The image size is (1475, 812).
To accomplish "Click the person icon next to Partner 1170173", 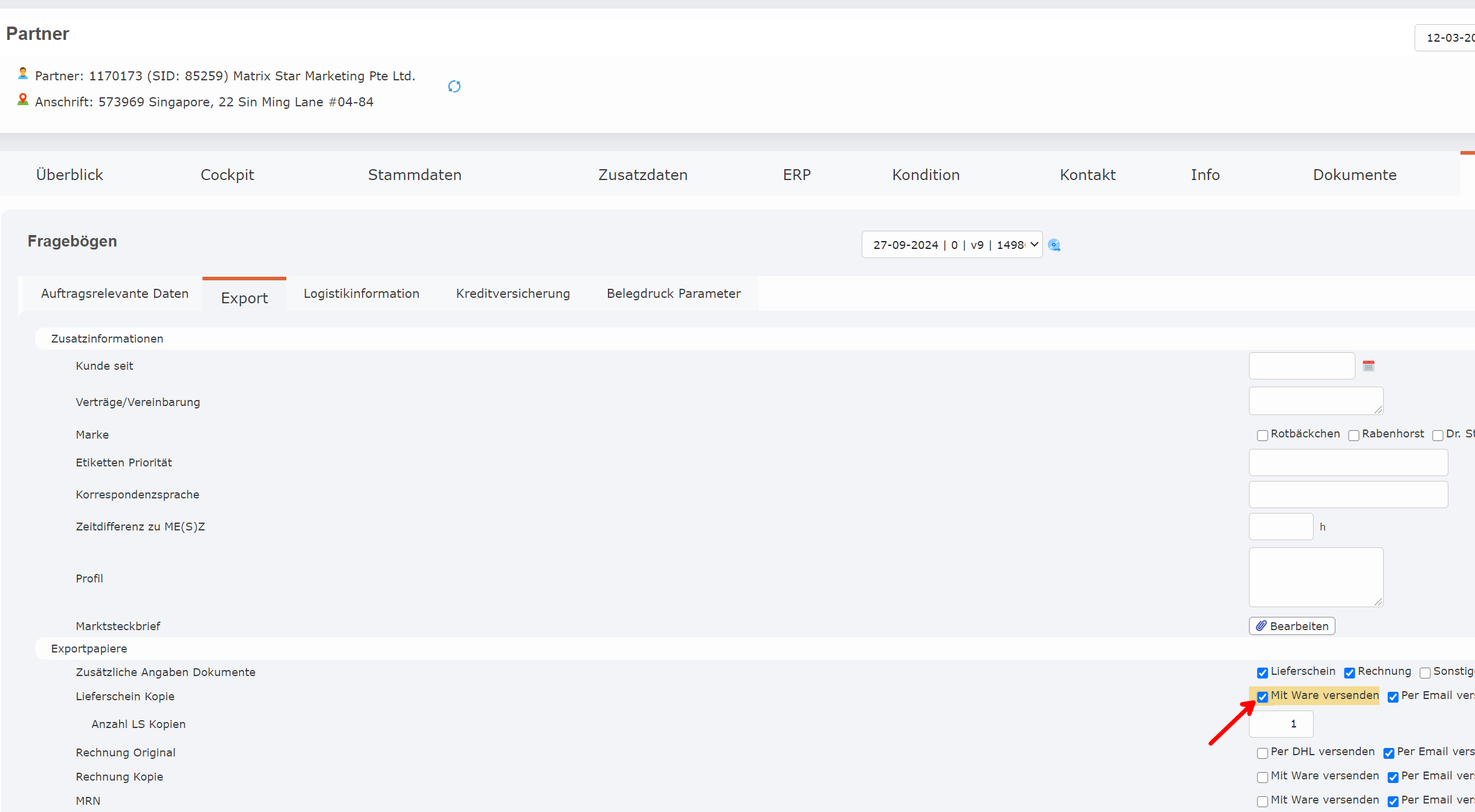I will pyautogui.click(x=22, y=73).
